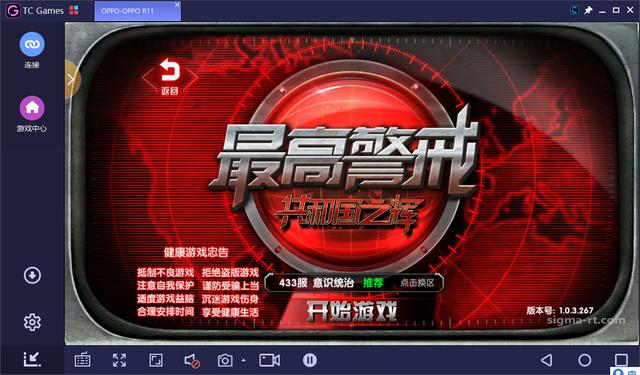Close the OPPO-OPPO R11 tab

pos(177,4)
